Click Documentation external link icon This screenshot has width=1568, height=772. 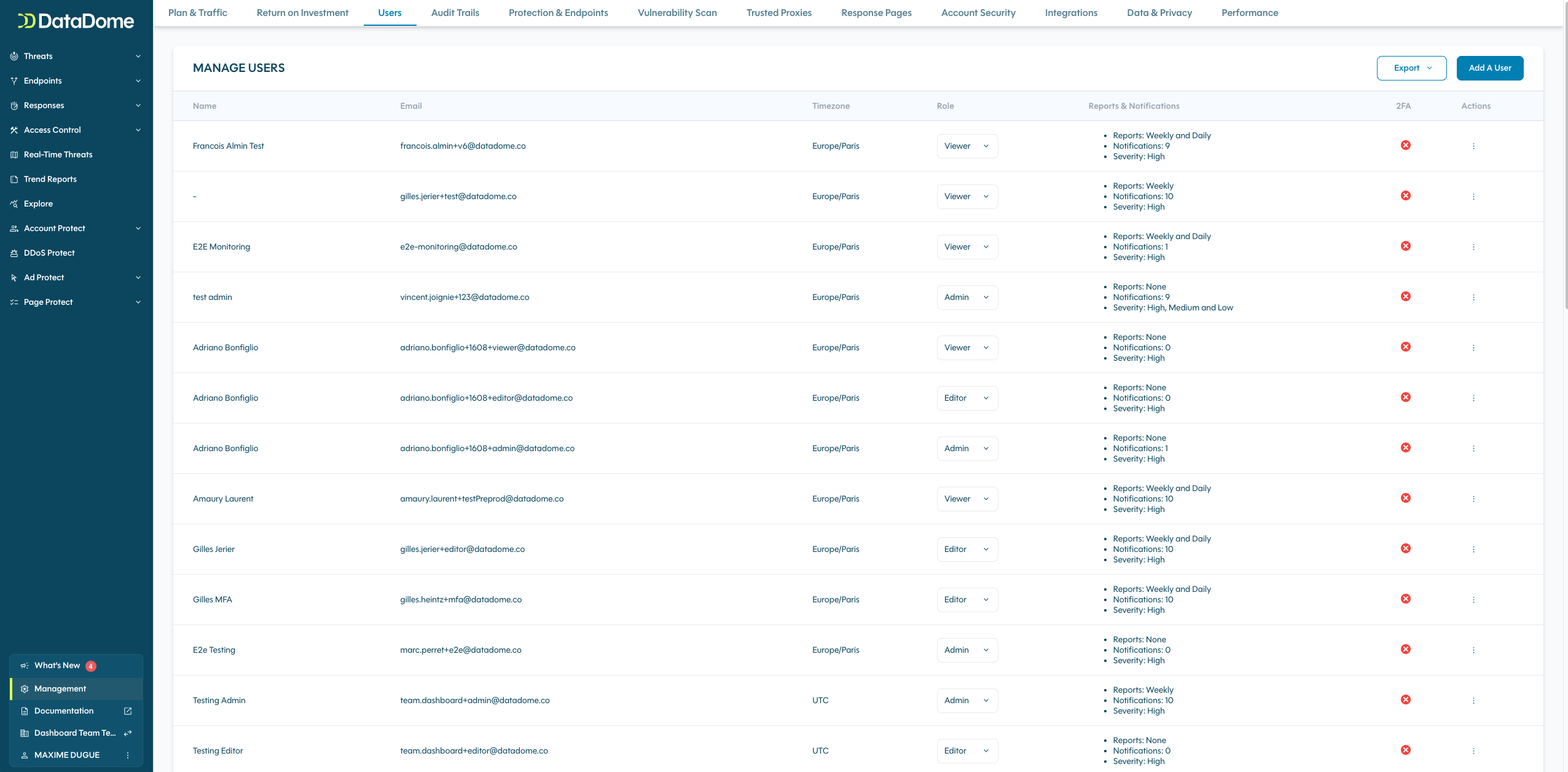(x=128, y=711)
